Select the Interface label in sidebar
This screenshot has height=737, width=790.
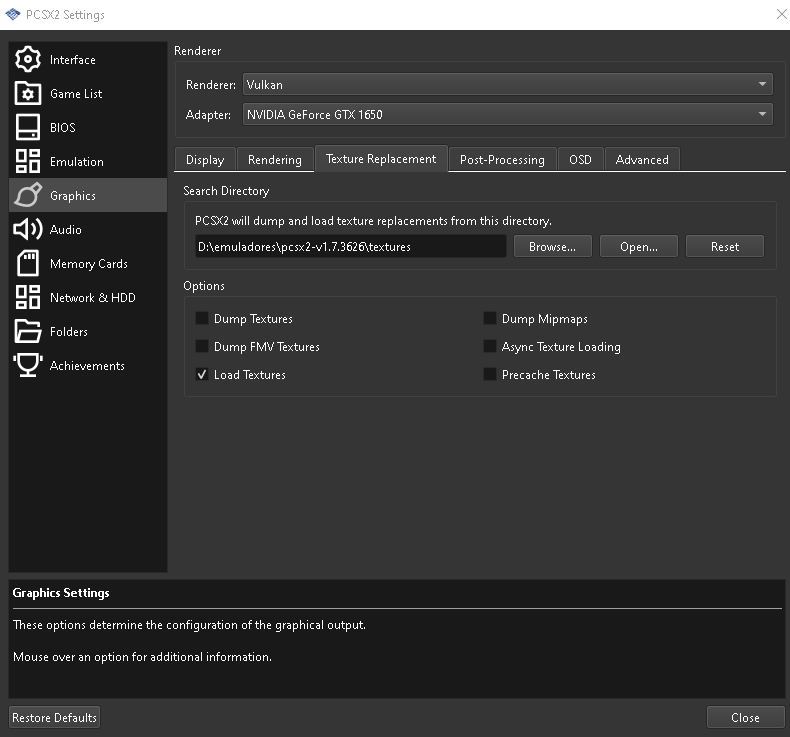[x=73, y=59]
